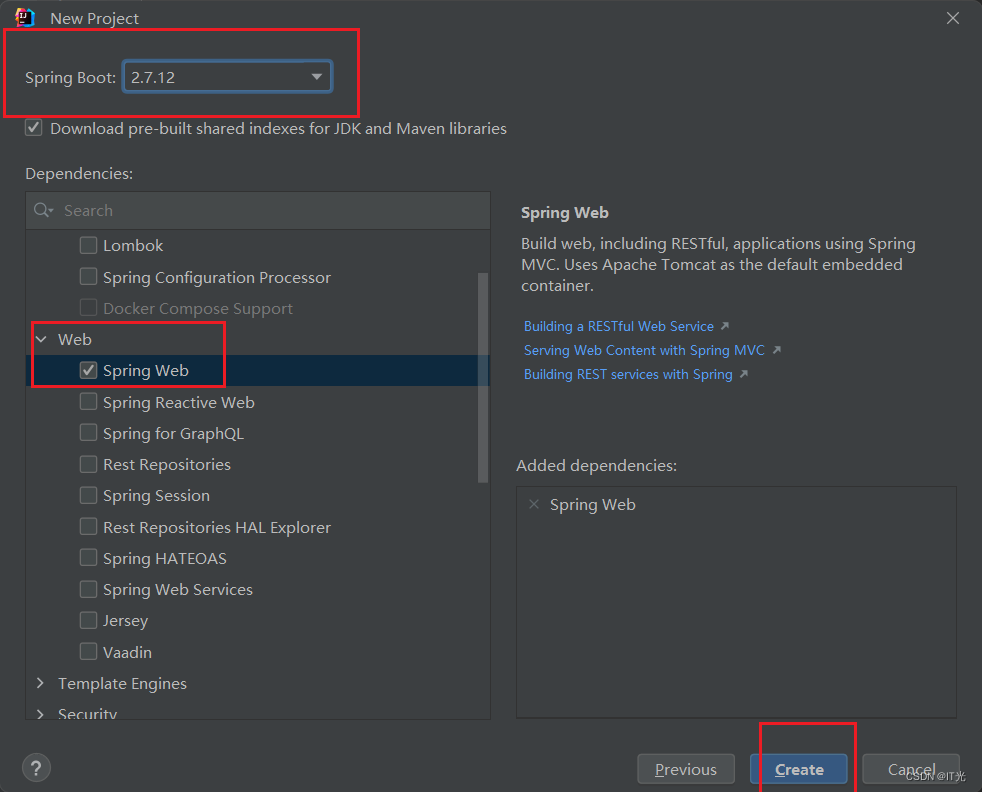Check Spring Reactive Web
The image size is (982, 792).
[x=88, y=401]
